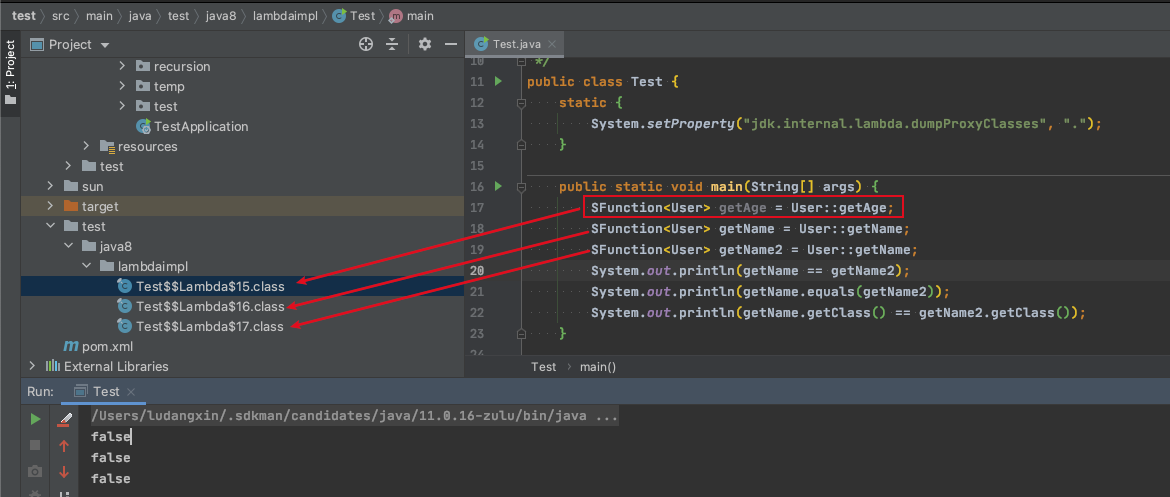Click the edit run configuration pencil icon
This screenshot has height=497, width=1170.
64,419
